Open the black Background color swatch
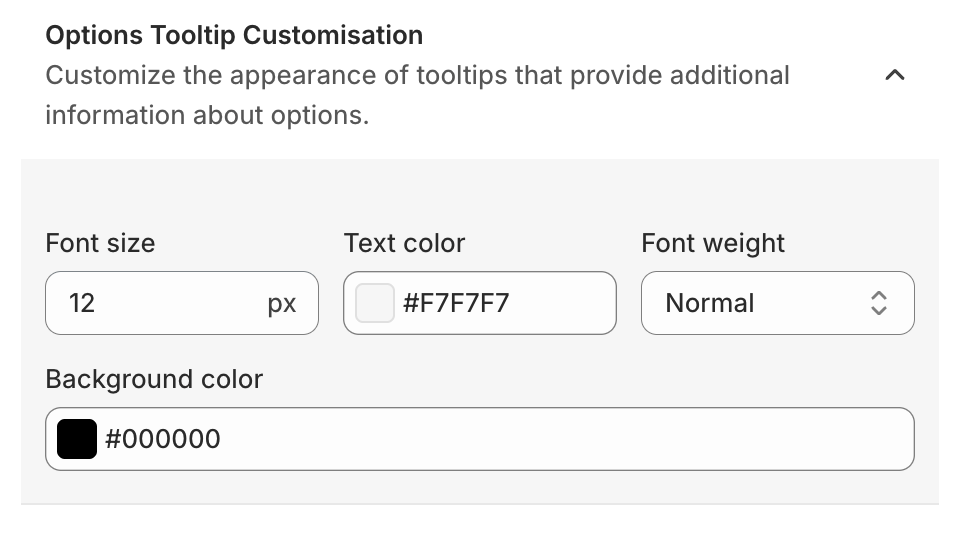 click(x=77, y=439)
